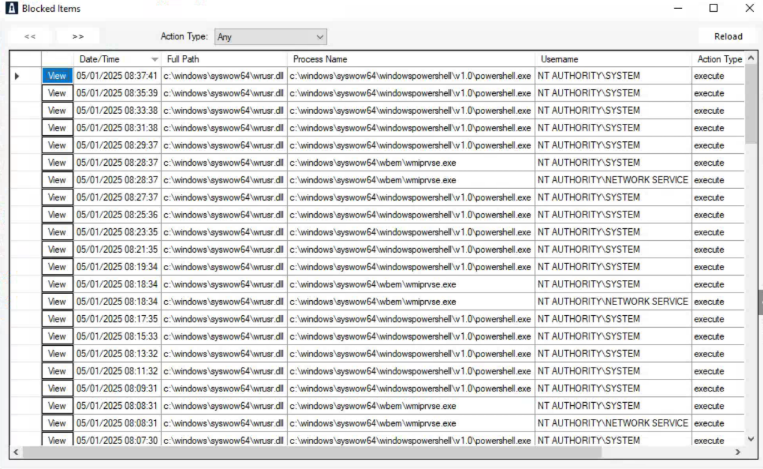Go to next page with >> button
Viewport: 763px width, 469px height.
click(78, 36)
